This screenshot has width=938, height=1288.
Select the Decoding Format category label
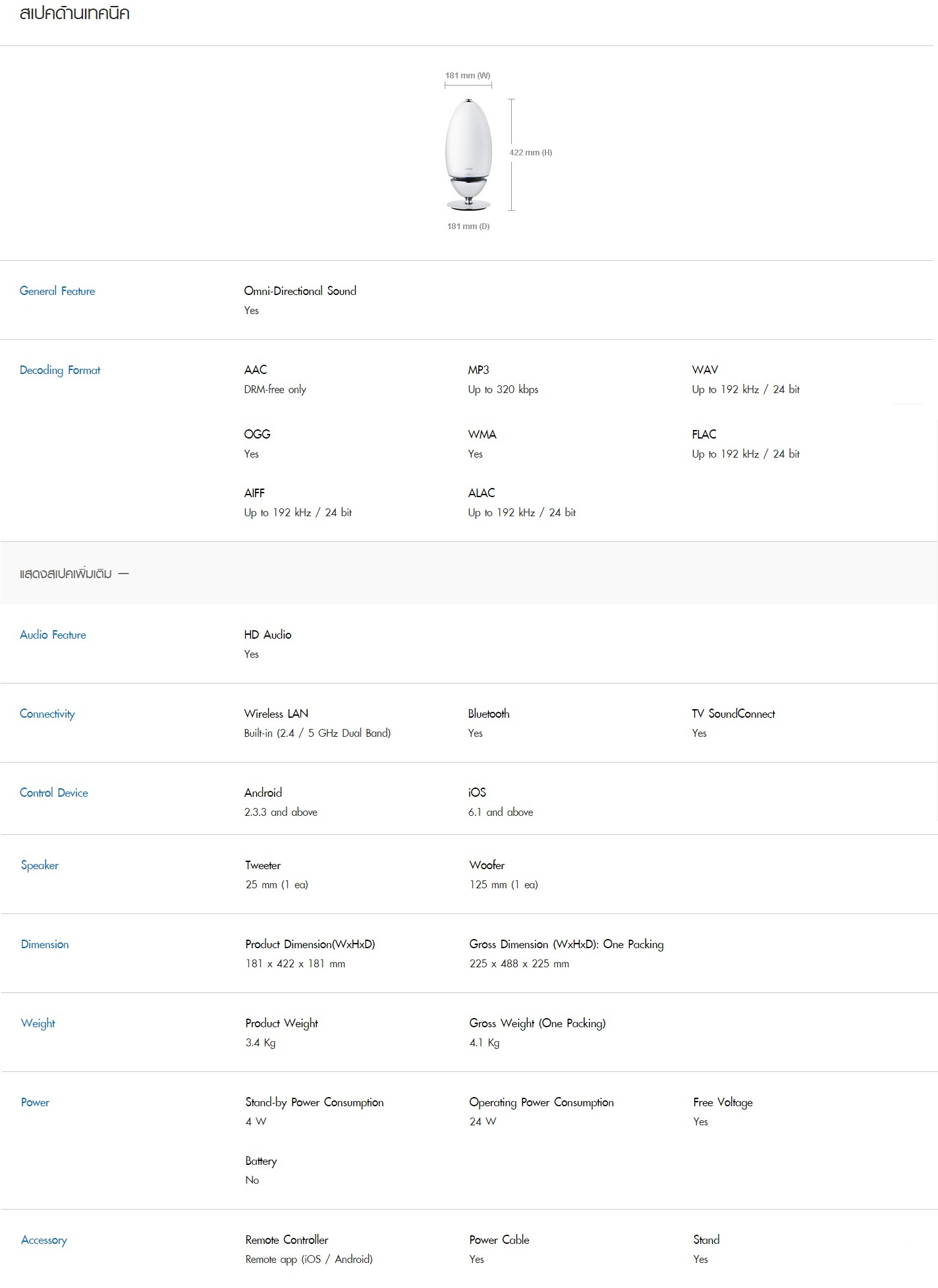pos(60,370)
